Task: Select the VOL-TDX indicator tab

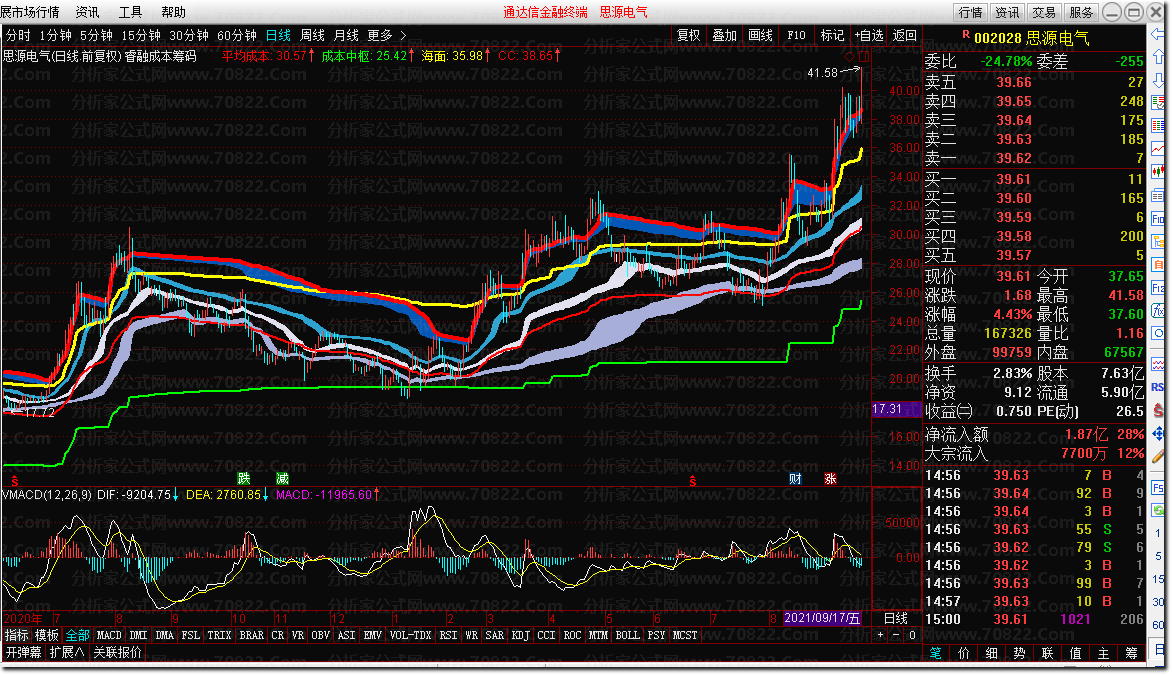Action: pyautogui.click(x=411, y=635)
